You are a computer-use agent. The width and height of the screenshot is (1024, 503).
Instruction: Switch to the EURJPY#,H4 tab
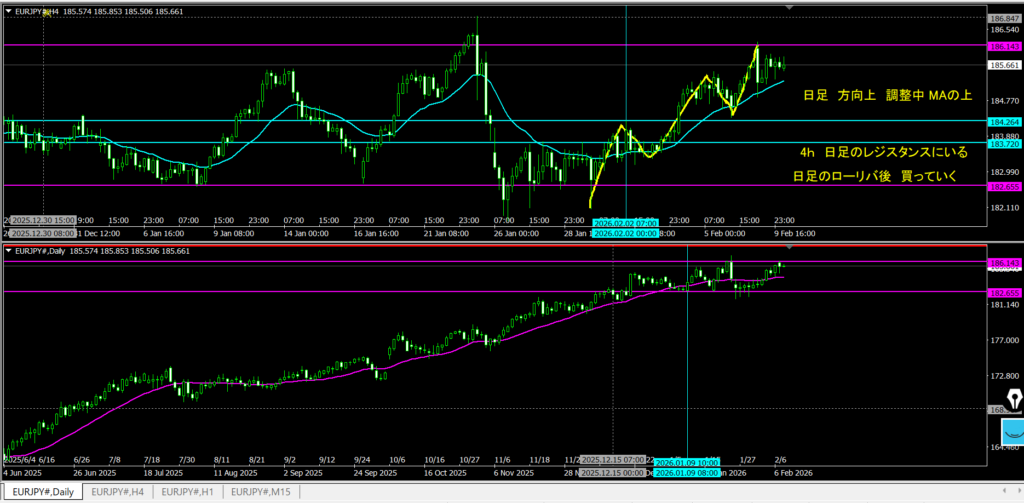(x=118, y=492)
